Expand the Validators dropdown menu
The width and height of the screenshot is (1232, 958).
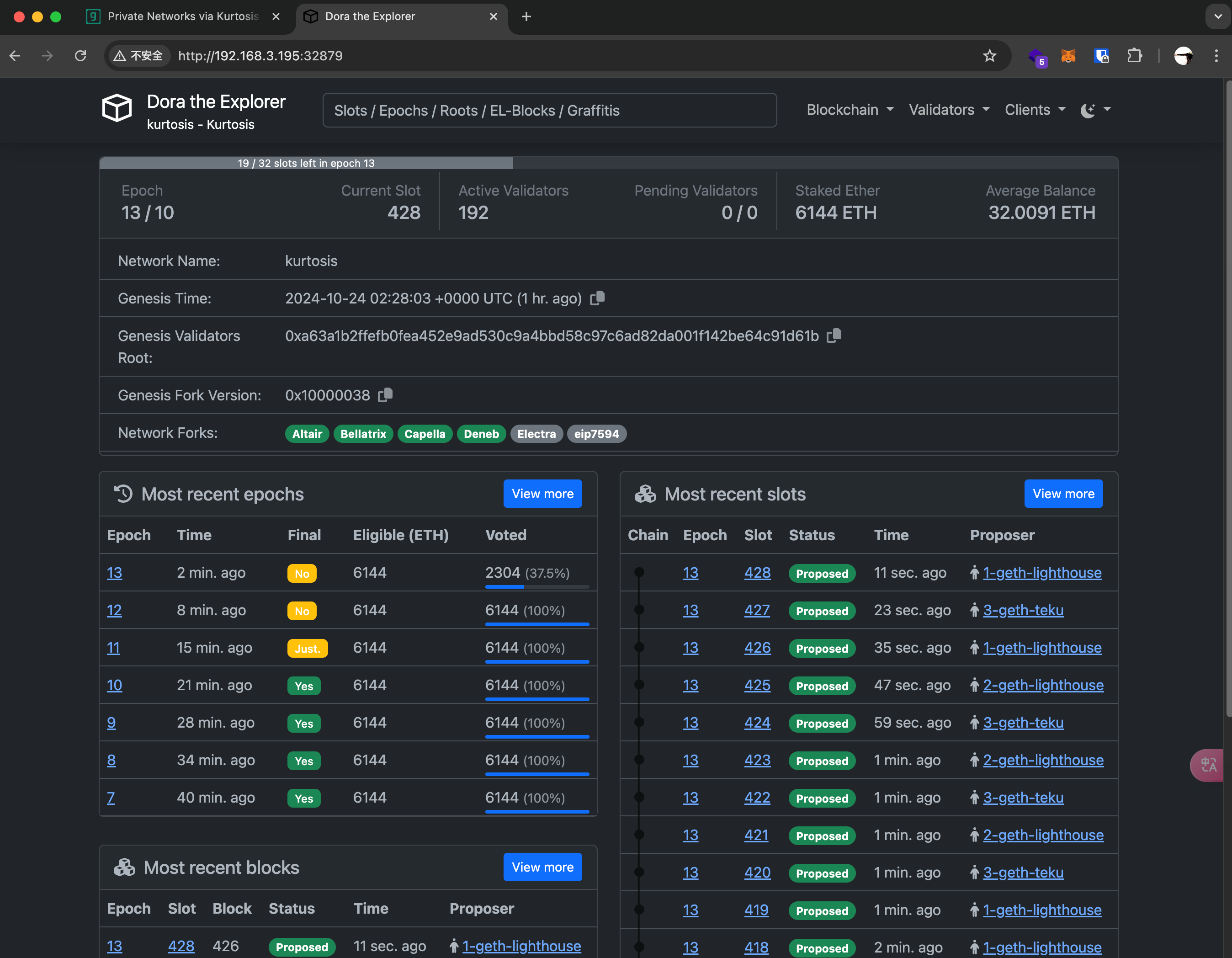pyautogui.click(x=950, y=110)
